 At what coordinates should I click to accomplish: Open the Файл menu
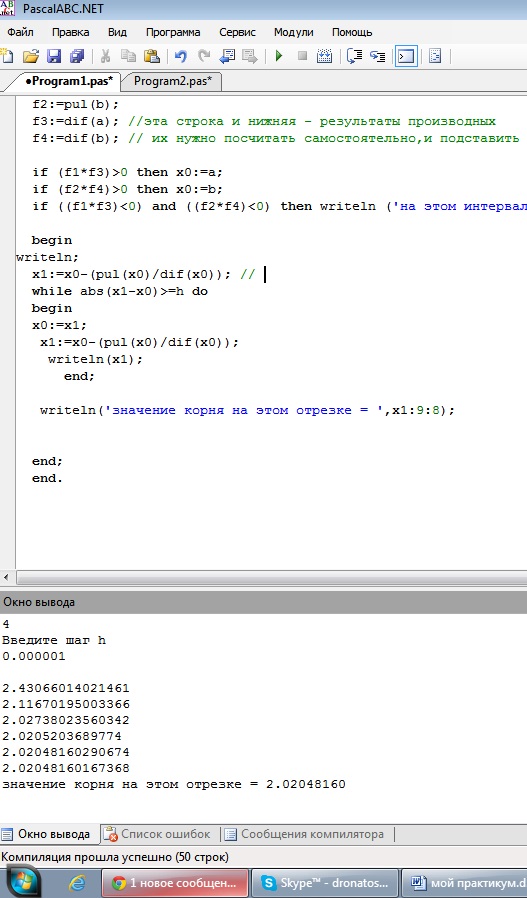[x=21, y=32]
